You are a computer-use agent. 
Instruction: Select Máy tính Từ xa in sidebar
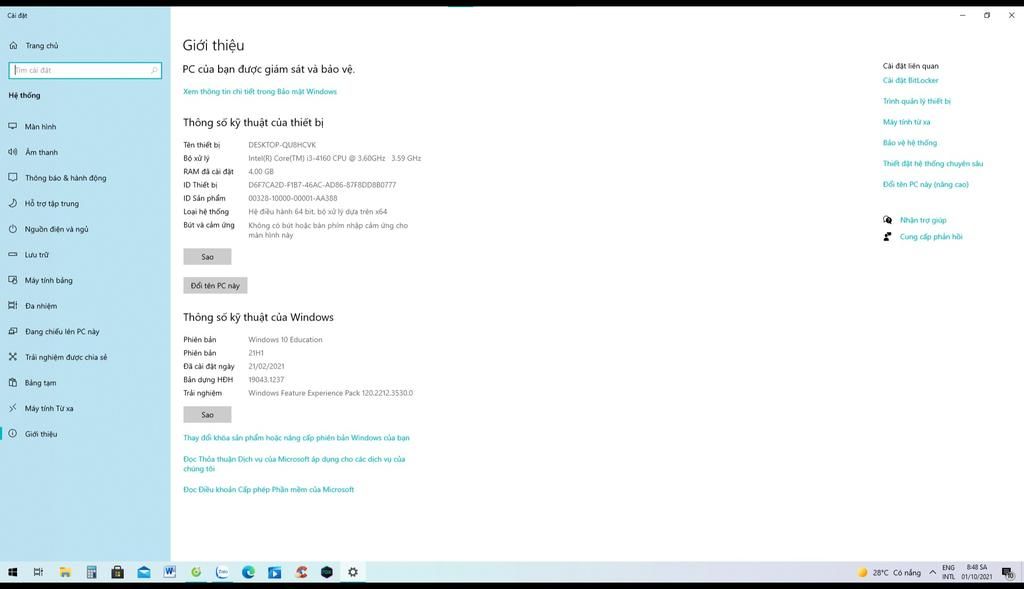pos(49,408)
